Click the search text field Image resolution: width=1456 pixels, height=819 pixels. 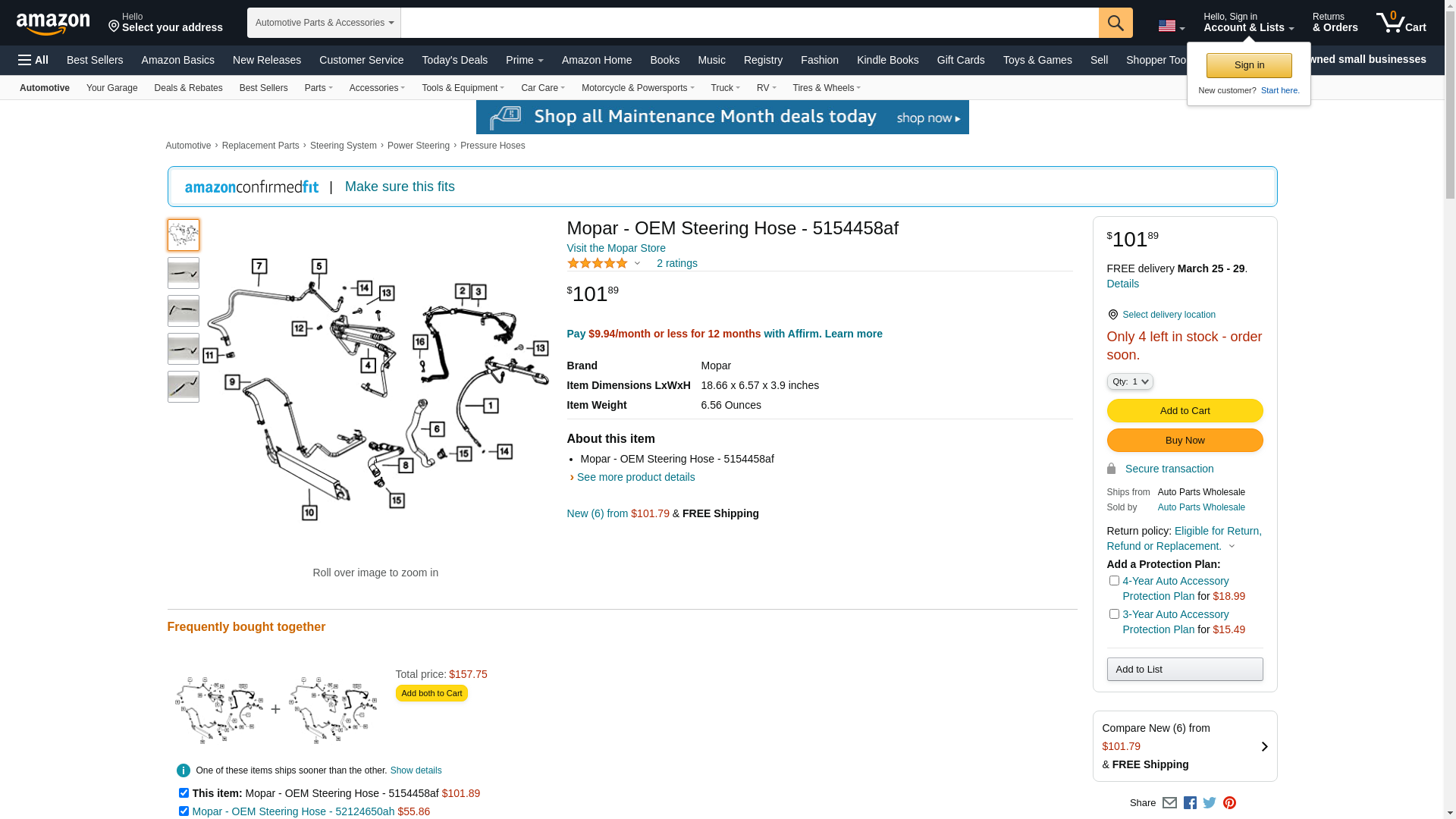tap(749, 23)
